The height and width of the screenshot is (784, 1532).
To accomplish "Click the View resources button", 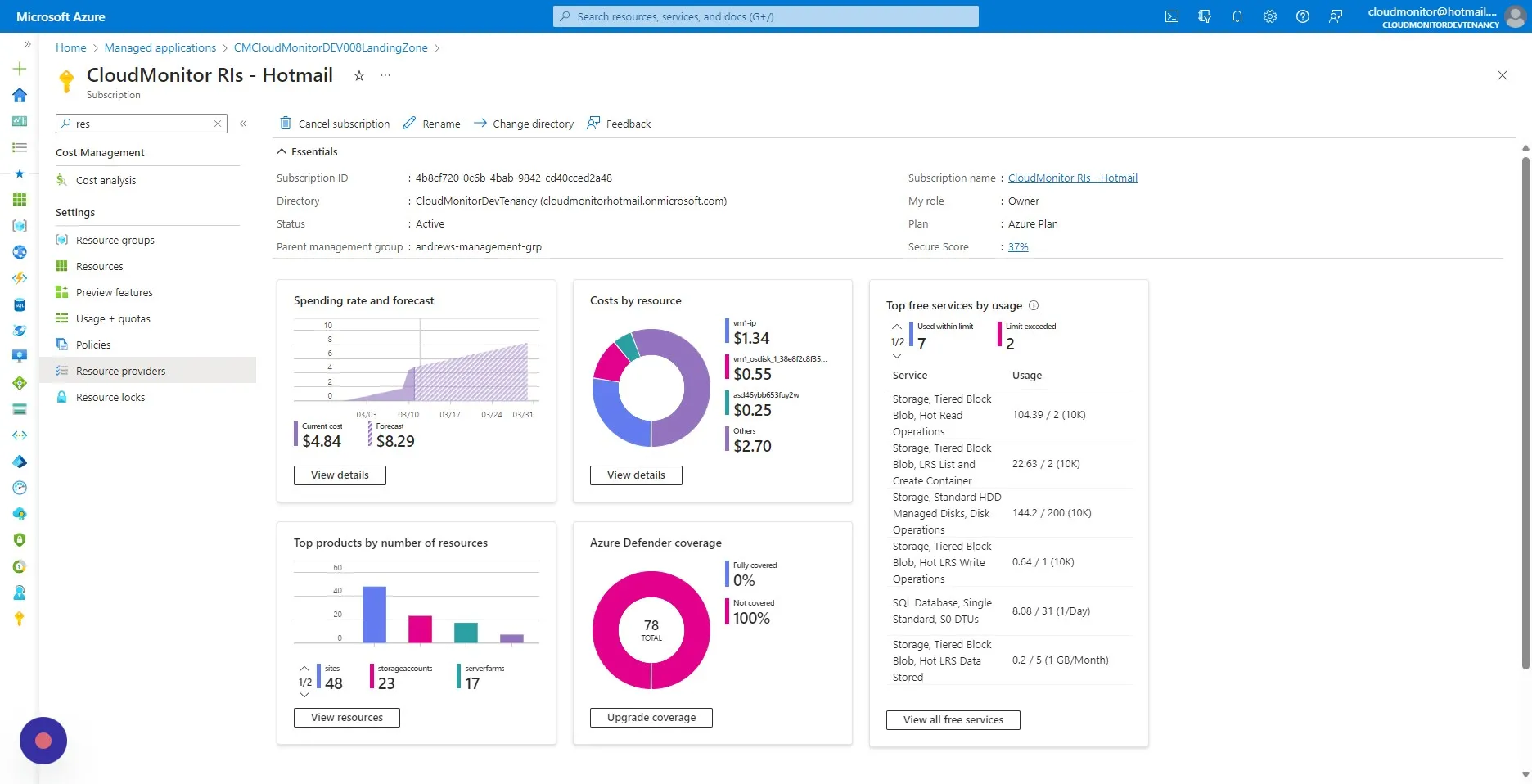I will [347, 718].
